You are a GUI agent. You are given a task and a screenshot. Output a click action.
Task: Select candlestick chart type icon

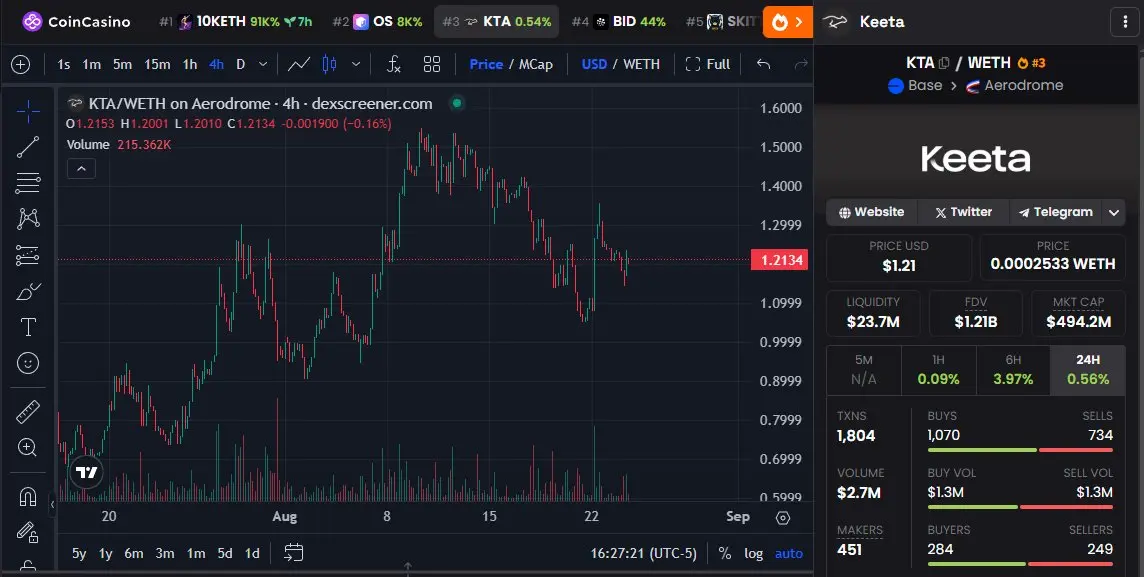click(x=330, y=64)
